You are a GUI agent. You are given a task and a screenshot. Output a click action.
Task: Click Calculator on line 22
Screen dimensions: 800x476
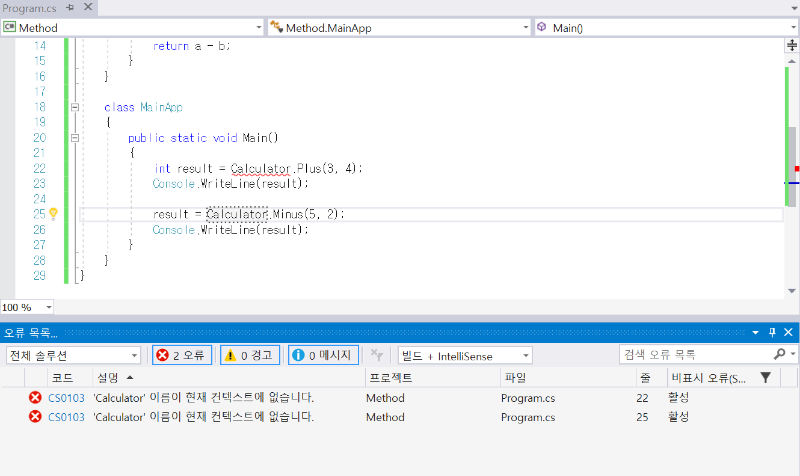pyautogui.click(x=260, y=168)
